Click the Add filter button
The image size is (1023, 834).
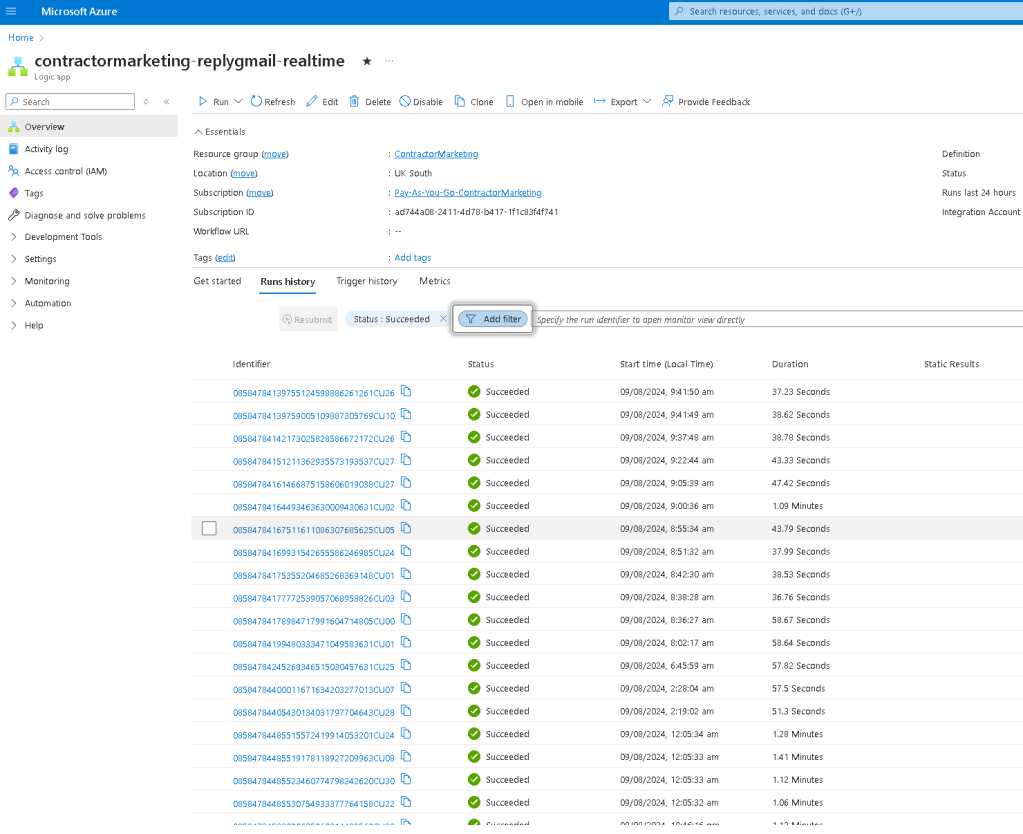(493, 319)
